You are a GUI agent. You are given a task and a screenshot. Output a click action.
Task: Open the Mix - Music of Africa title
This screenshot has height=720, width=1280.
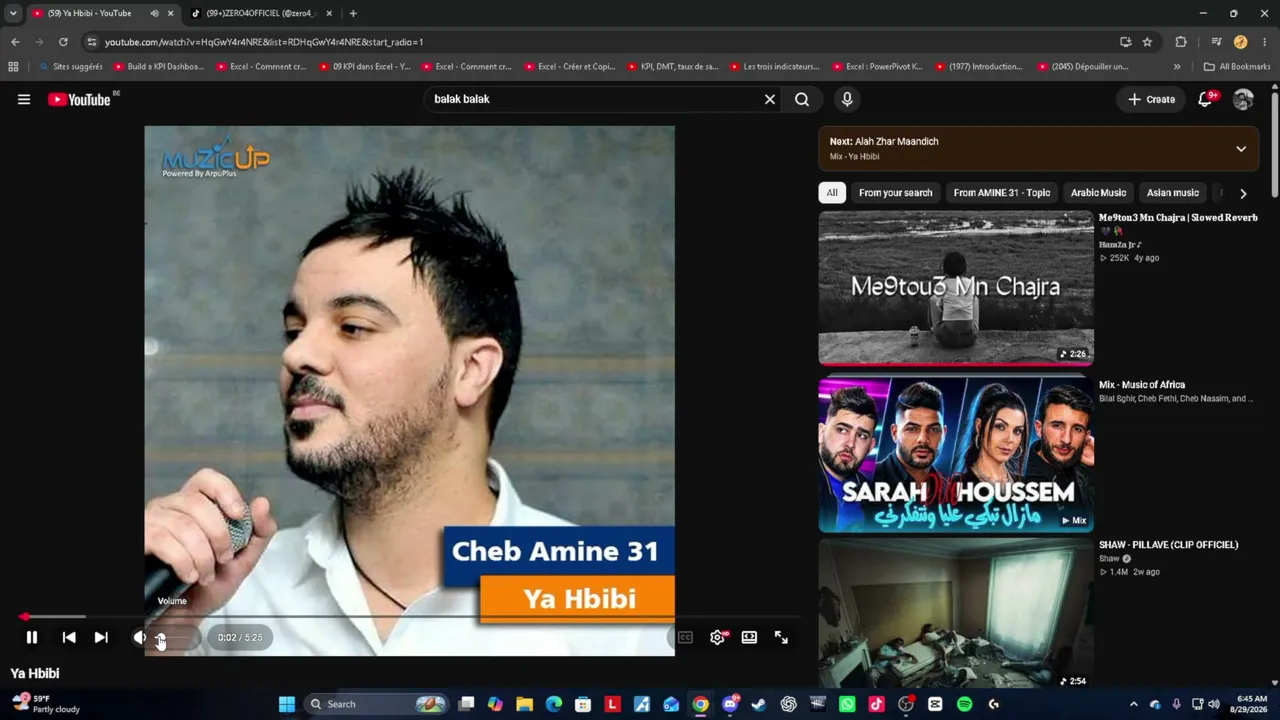[1142, 385]
